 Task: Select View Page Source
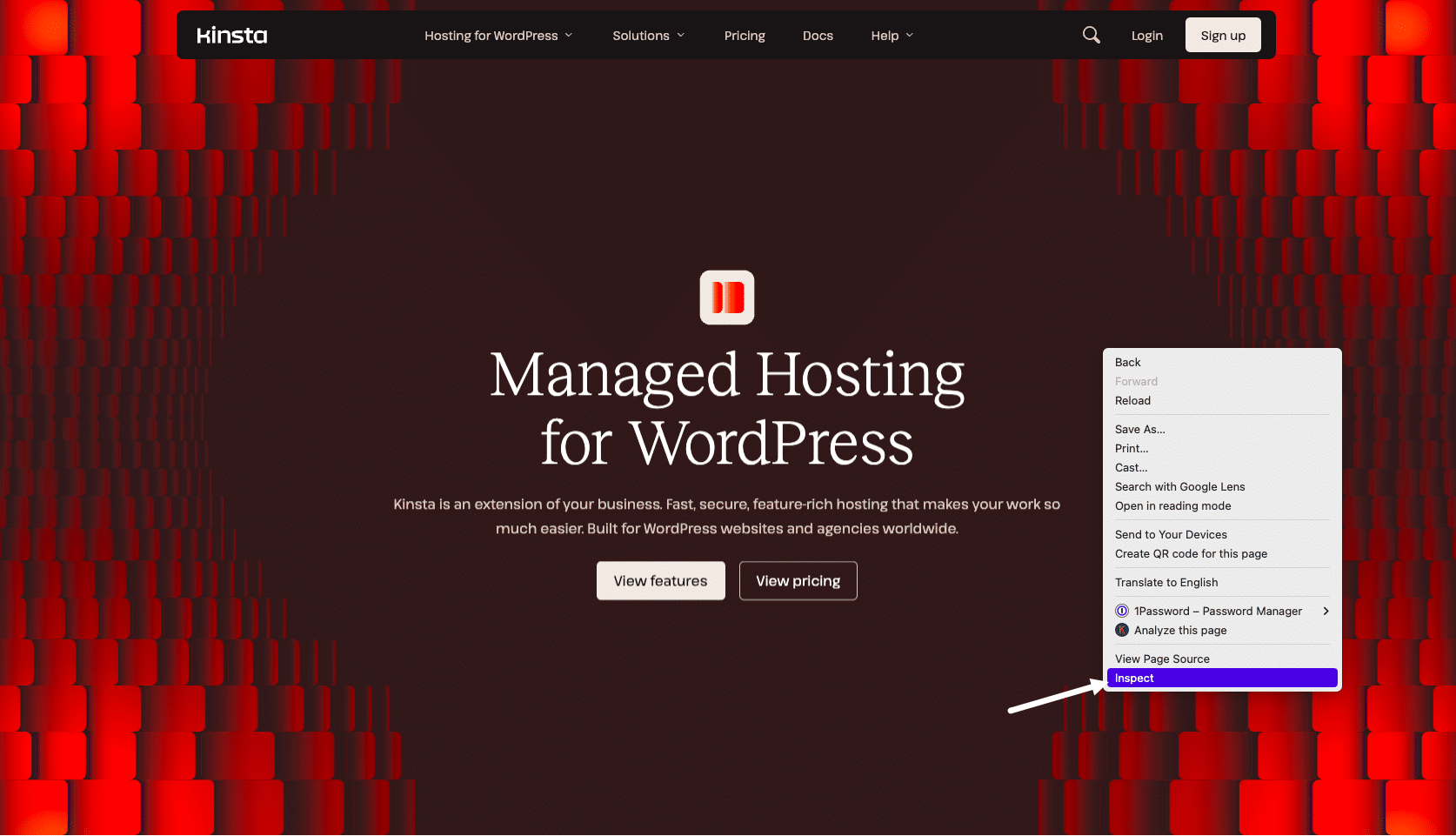click(x=1222, y=659)
